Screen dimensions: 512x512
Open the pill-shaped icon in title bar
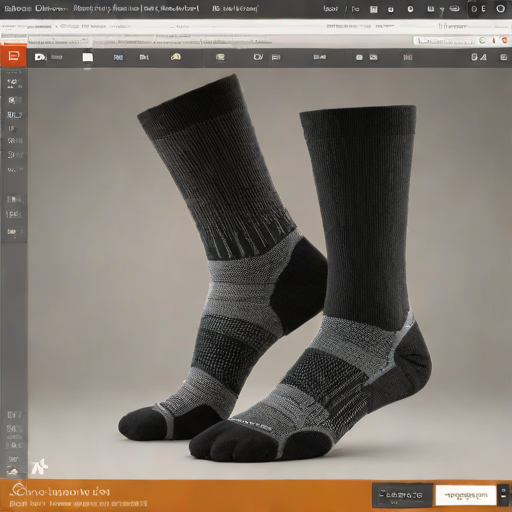coord(455,9)
